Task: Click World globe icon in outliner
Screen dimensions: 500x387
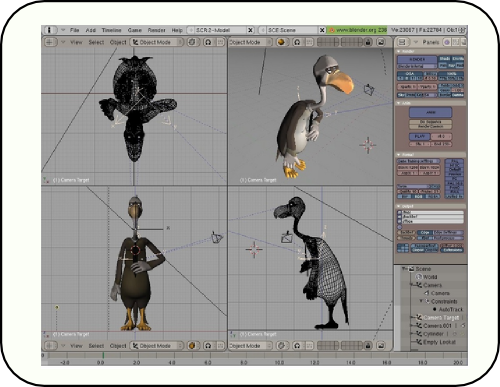Action: pos(419,277)
